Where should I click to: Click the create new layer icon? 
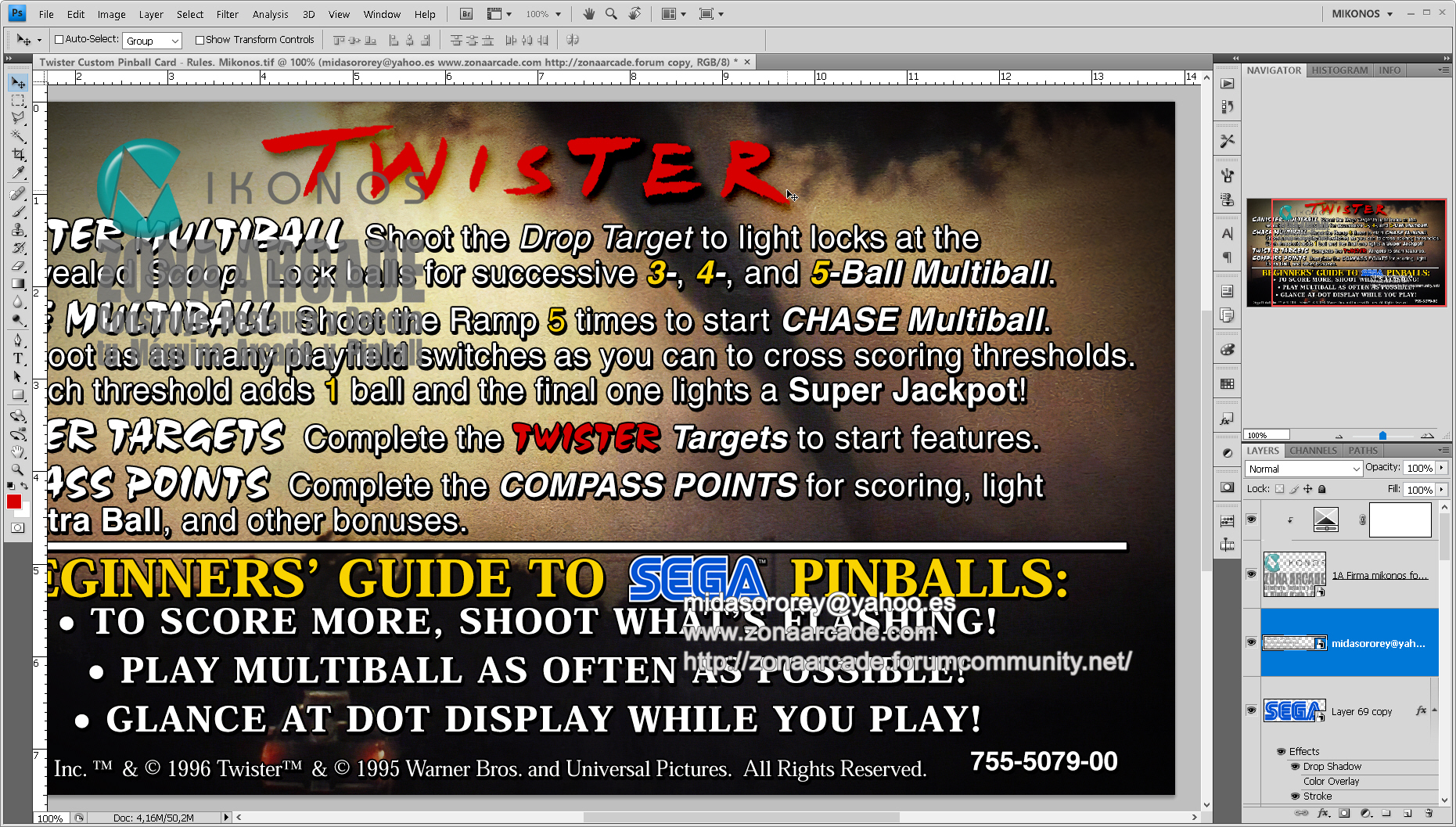tap(1407, 814)
